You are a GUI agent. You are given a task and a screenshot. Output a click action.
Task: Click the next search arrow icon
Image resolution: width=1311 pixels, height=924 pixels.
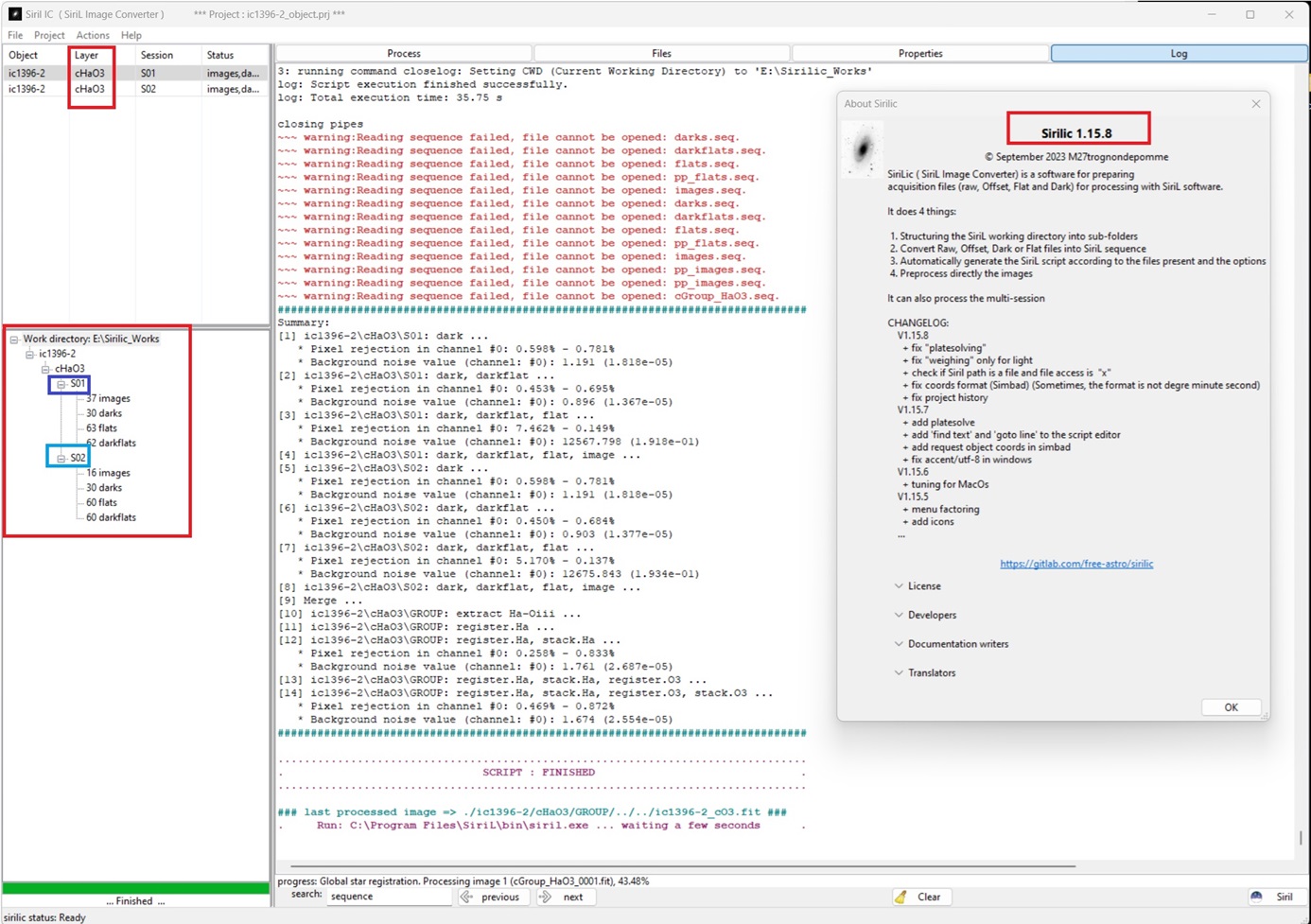pos(546,897)
